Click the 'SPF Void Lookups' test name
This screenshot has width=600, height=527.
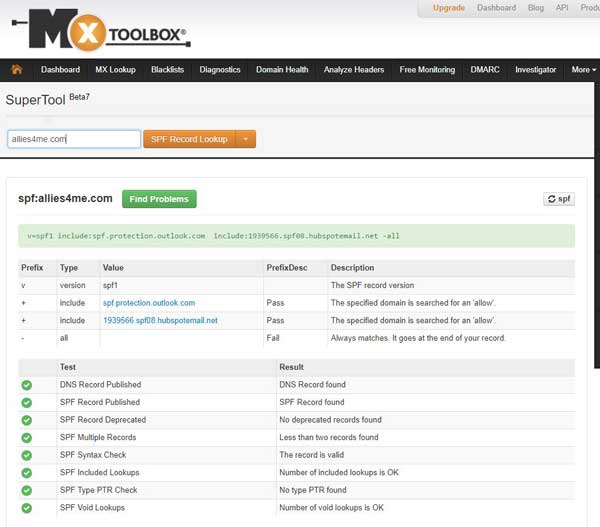[x=92, y=507]
